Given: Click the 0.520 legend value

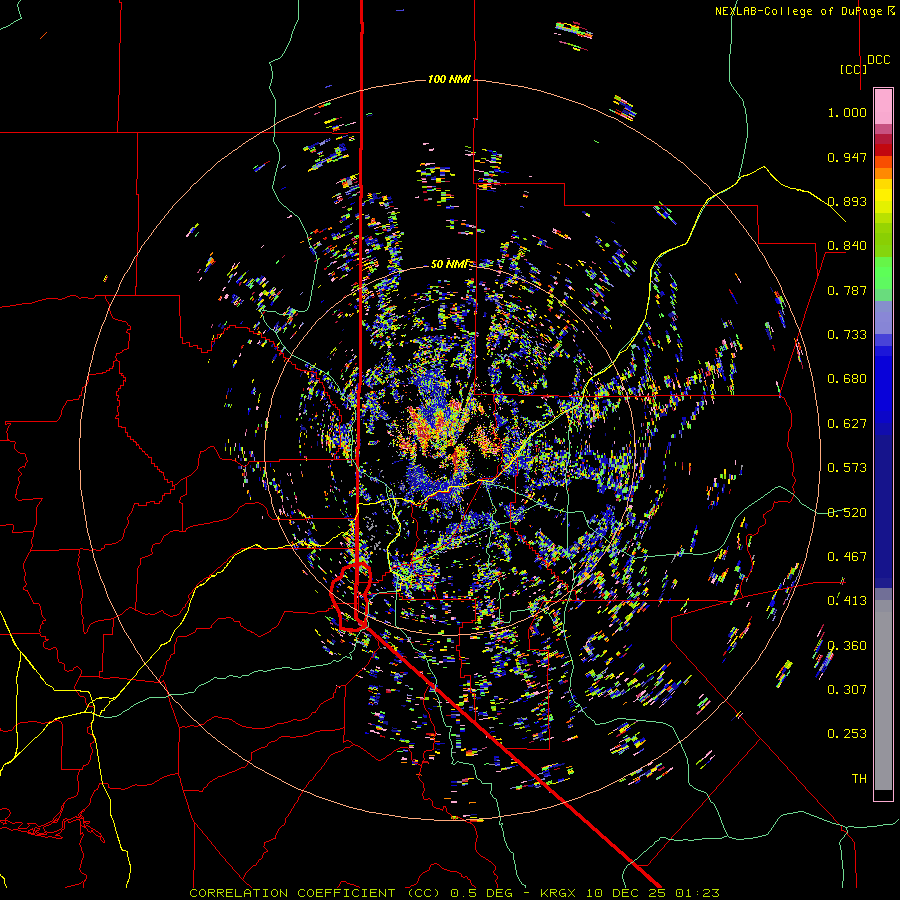Looking at the screenshot, I should point(847,513).
